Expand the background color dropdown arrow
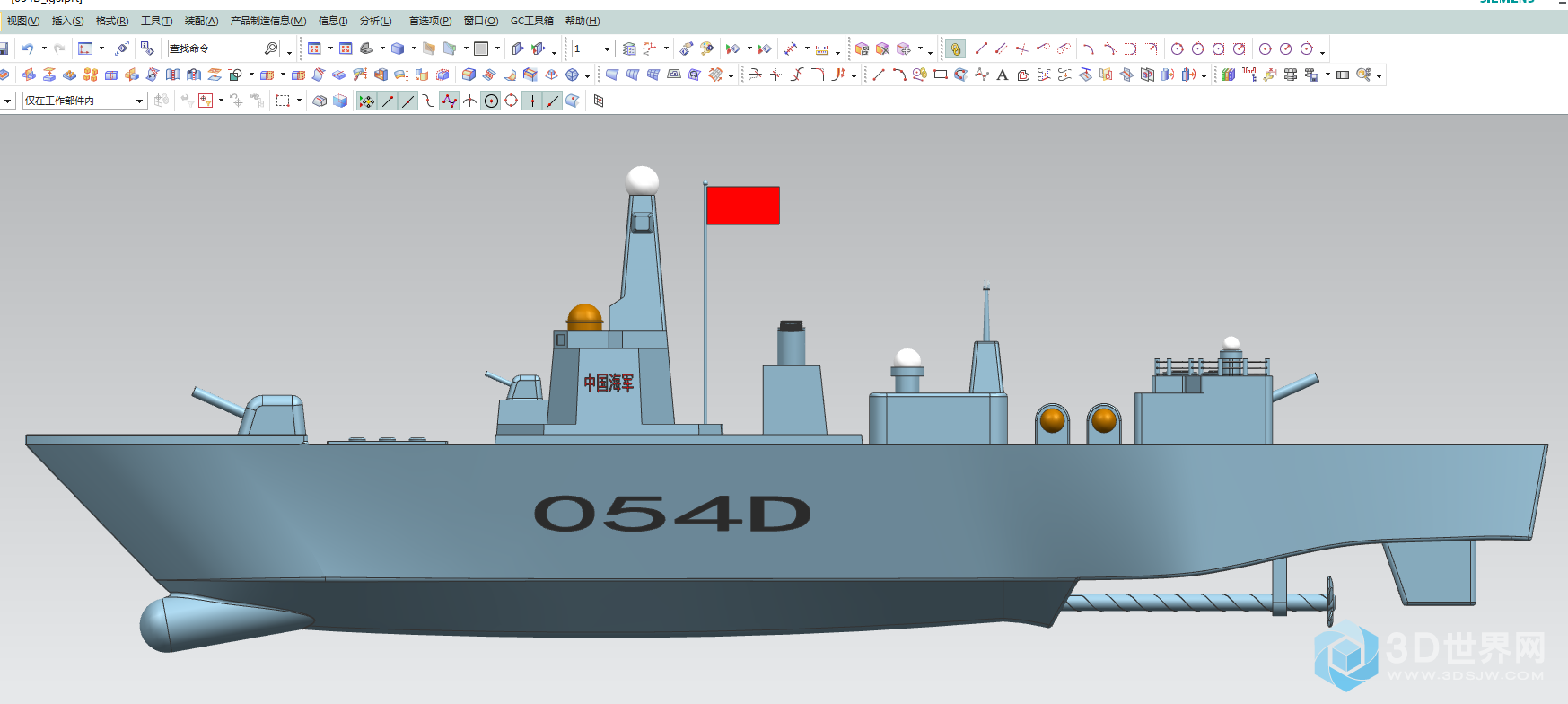 497,48
